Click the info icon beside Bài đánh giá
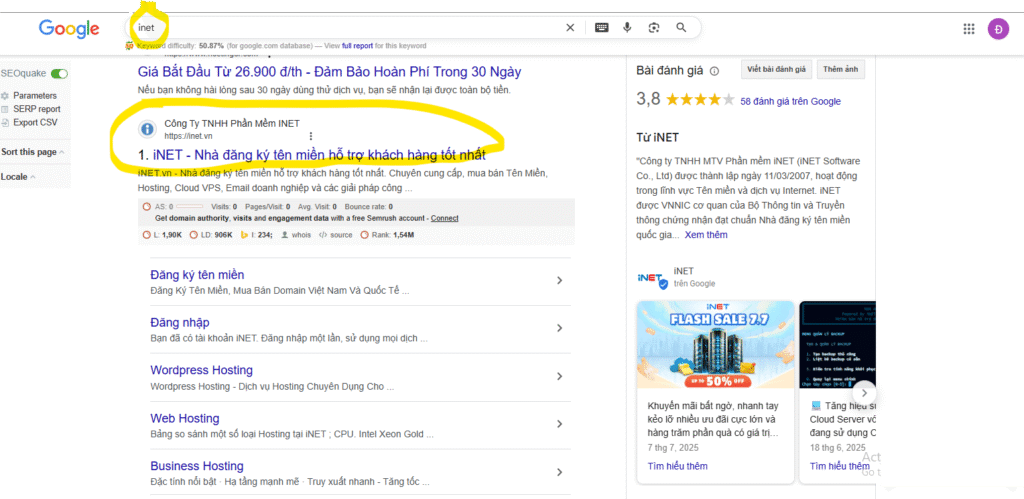 click(x=714, y=71)
